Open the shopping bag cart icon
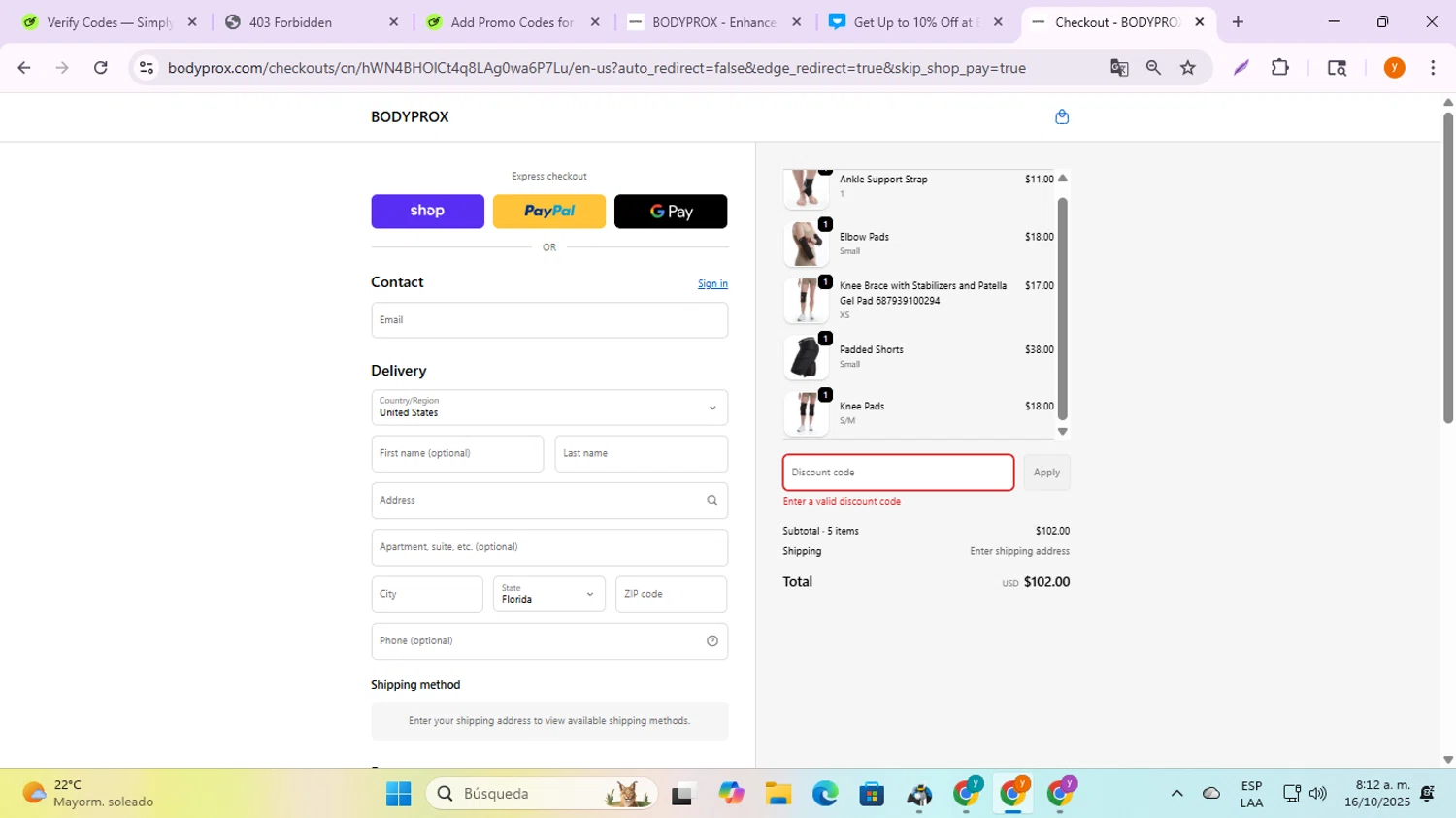This screenshot has height=818, width=1456. click(x=1062, y=116)
